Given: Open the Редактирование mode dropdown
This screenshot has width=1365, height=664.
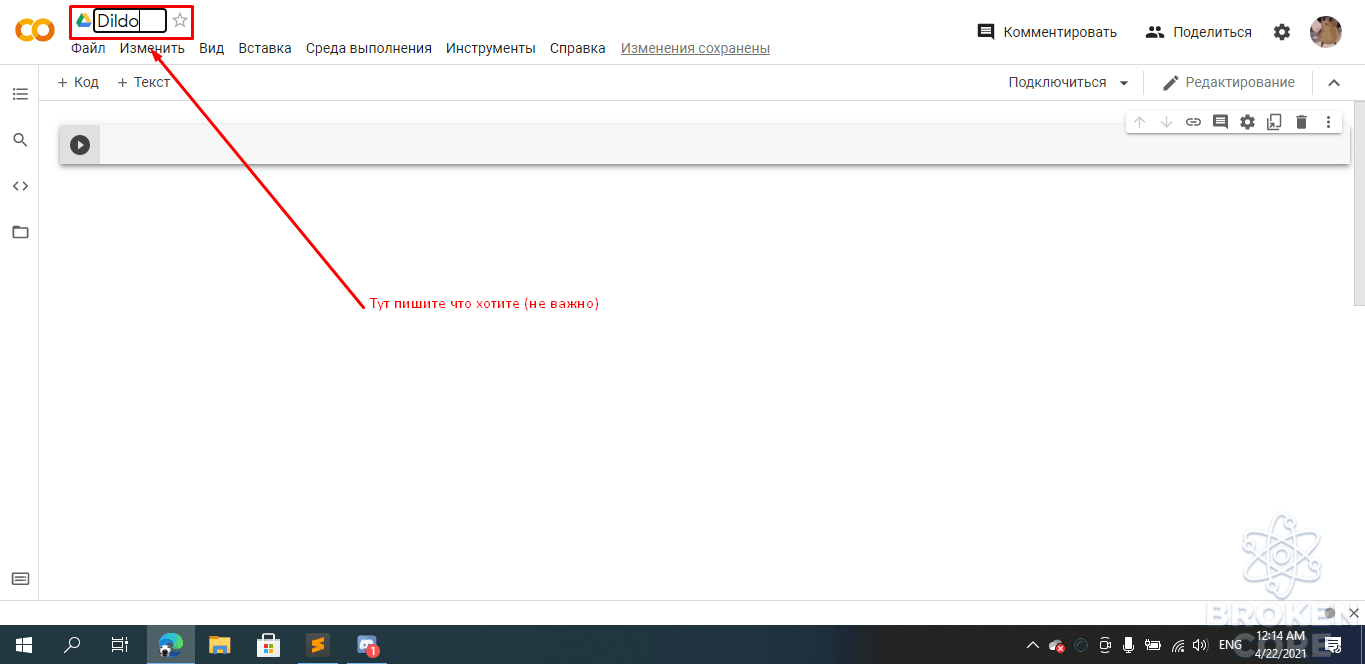Looking at the screenshot, I should (1228, 82).
